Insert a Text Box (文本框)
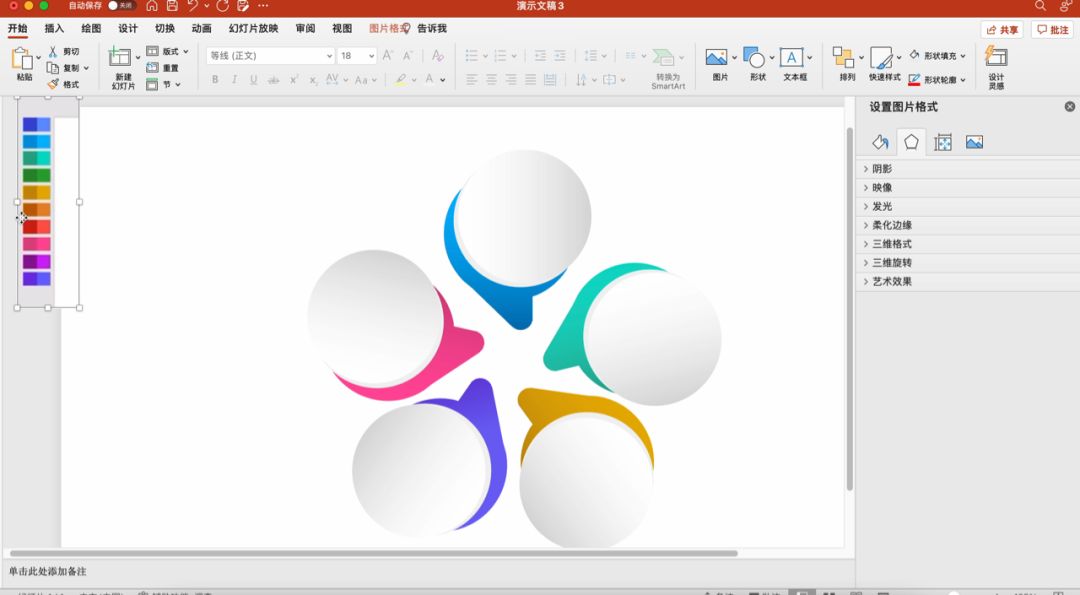Viewport: 1080px width, 595px height. coord(791,57)
